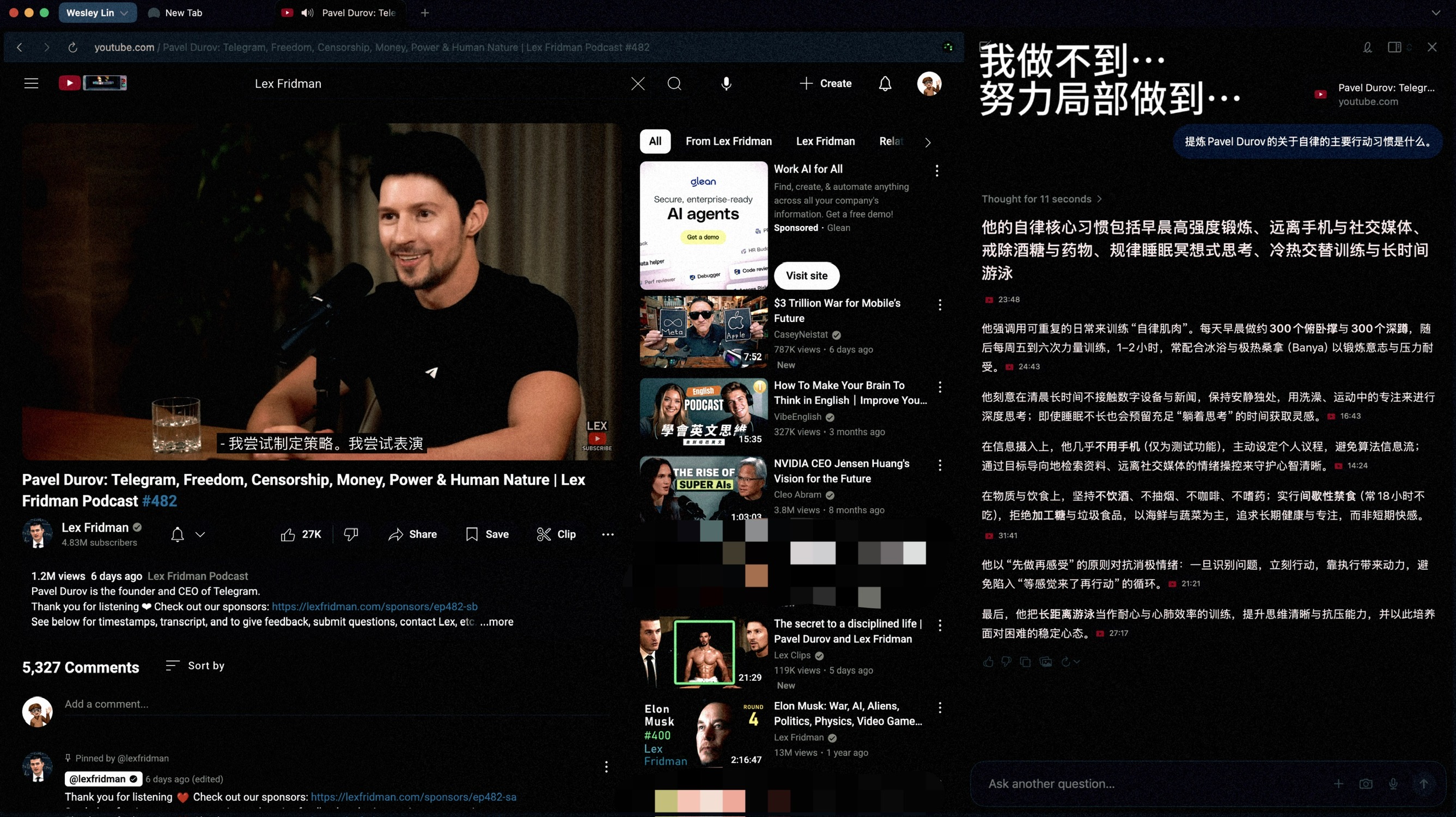Click the Visit site button
The width and height of the screenshot is (1456, 817).
pyautogui.click(x=806, y=276)
